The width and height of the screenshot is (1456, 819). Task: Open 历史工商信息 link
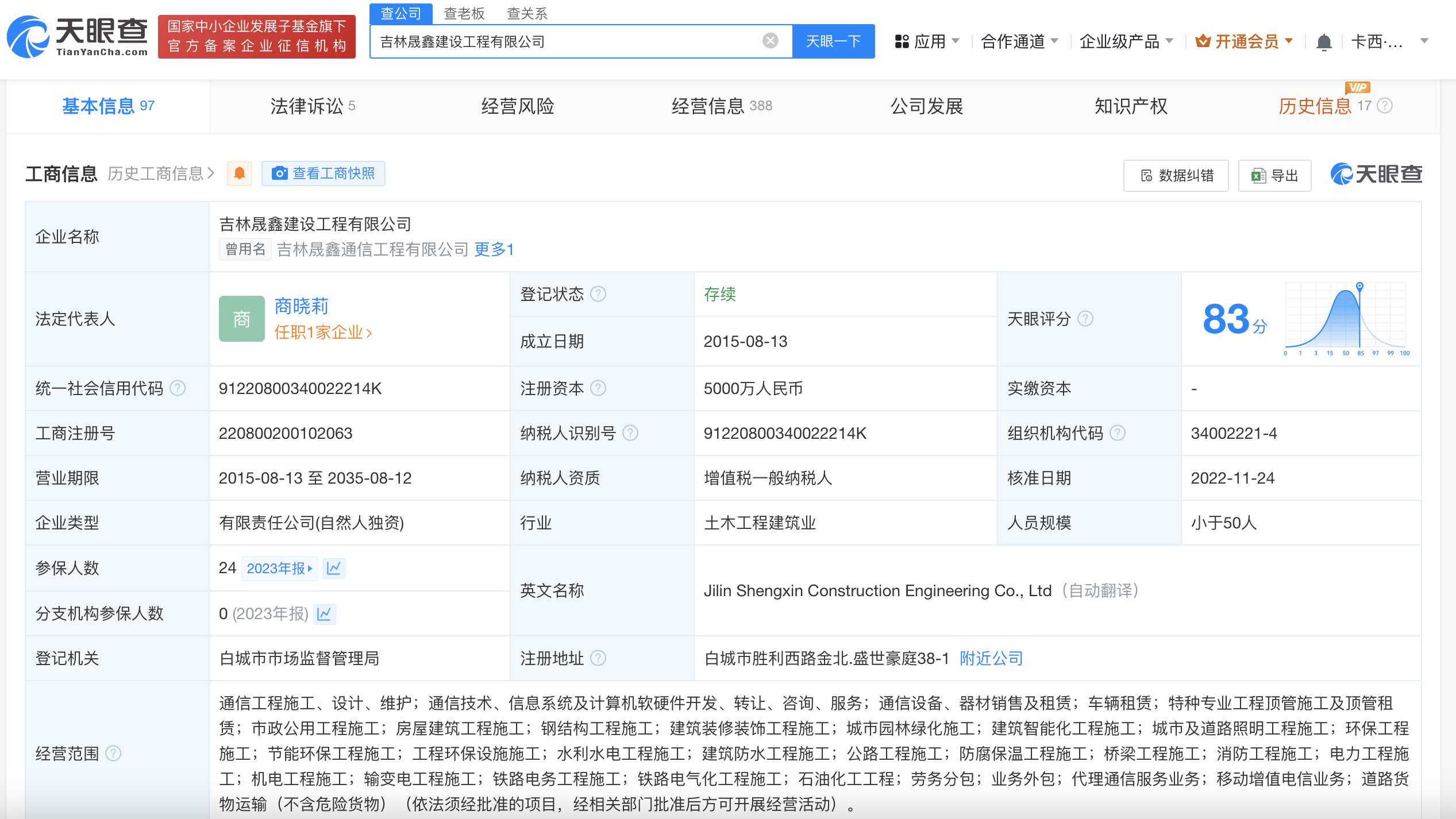pos(161,173)
